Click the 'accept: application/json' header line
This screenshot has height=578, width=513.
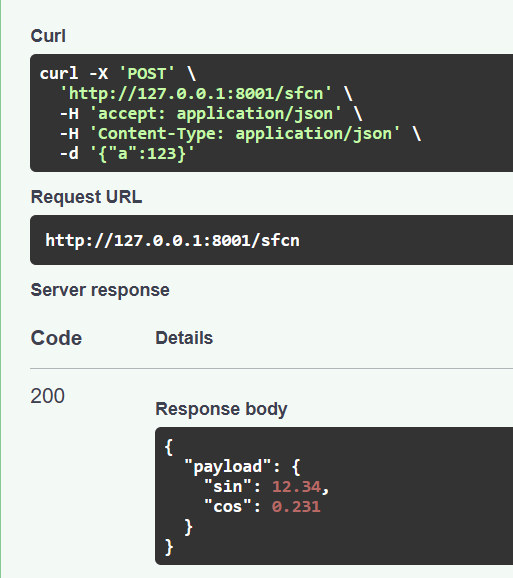coord(211,113)
